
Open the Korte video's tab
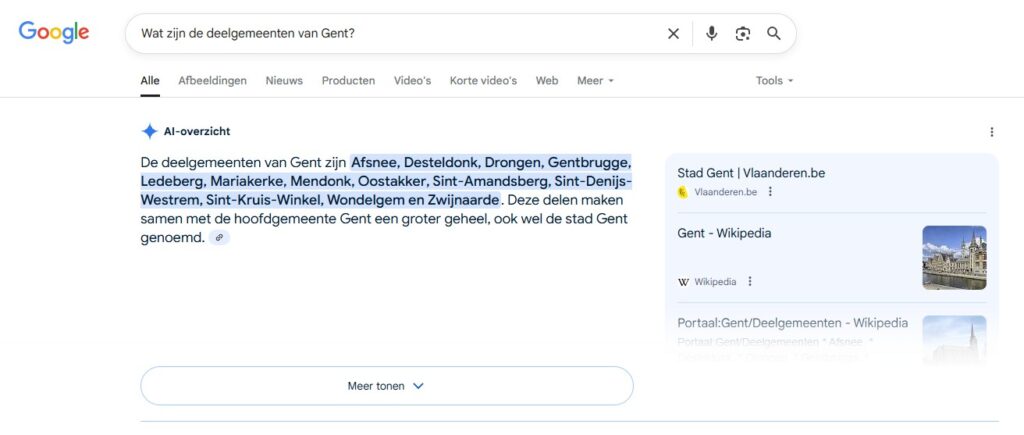(483, 80)
